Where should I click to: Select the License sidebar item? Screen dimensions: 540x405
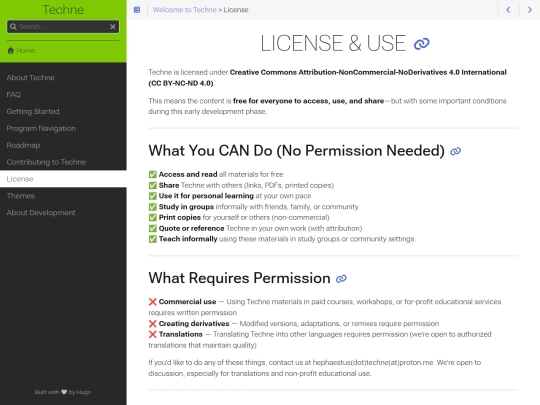pos(63,179)
